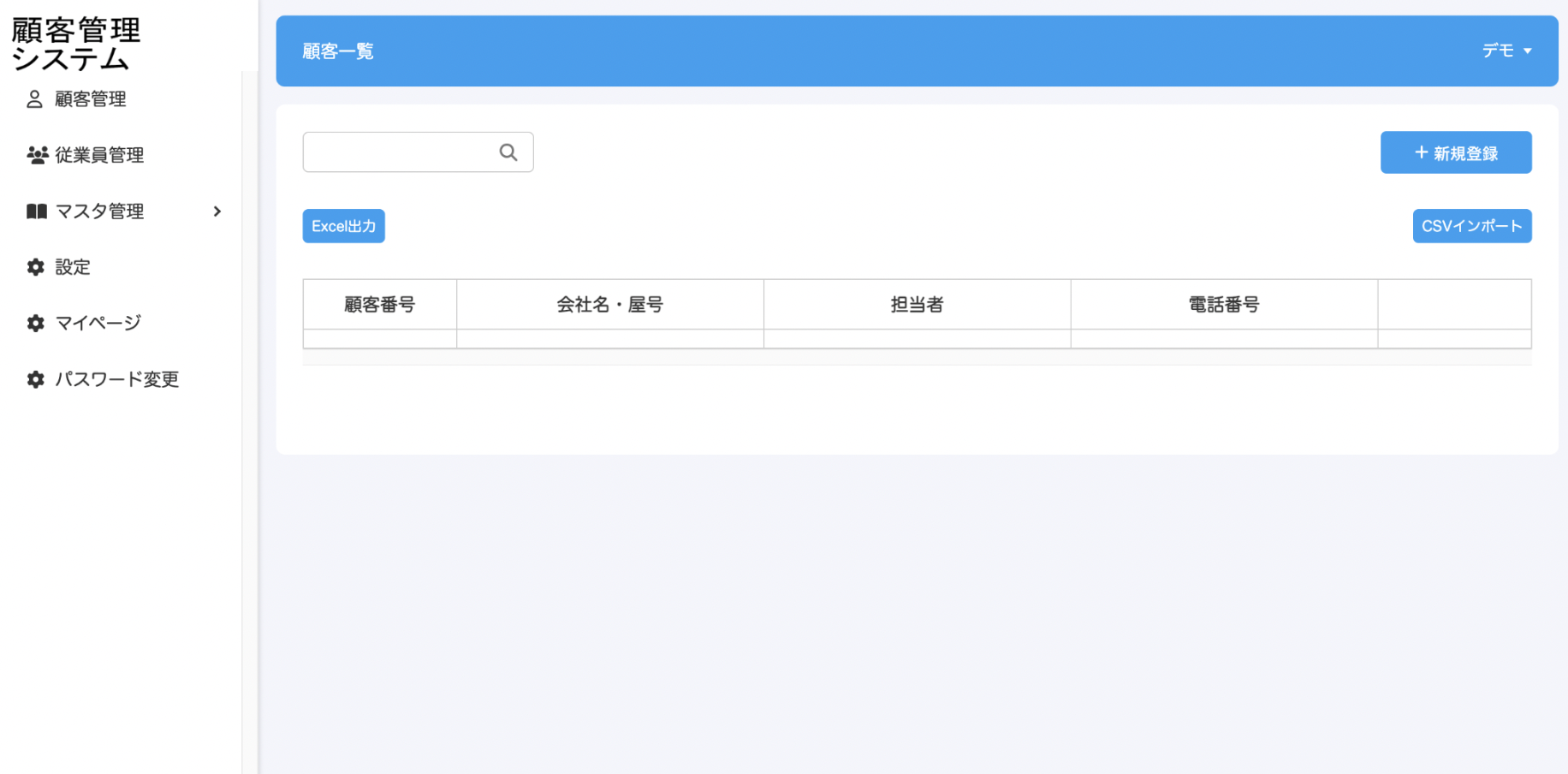Screen dimensions: 1568x774
Task: Click the gear icon beside マイページ
Action: [36, 323]
